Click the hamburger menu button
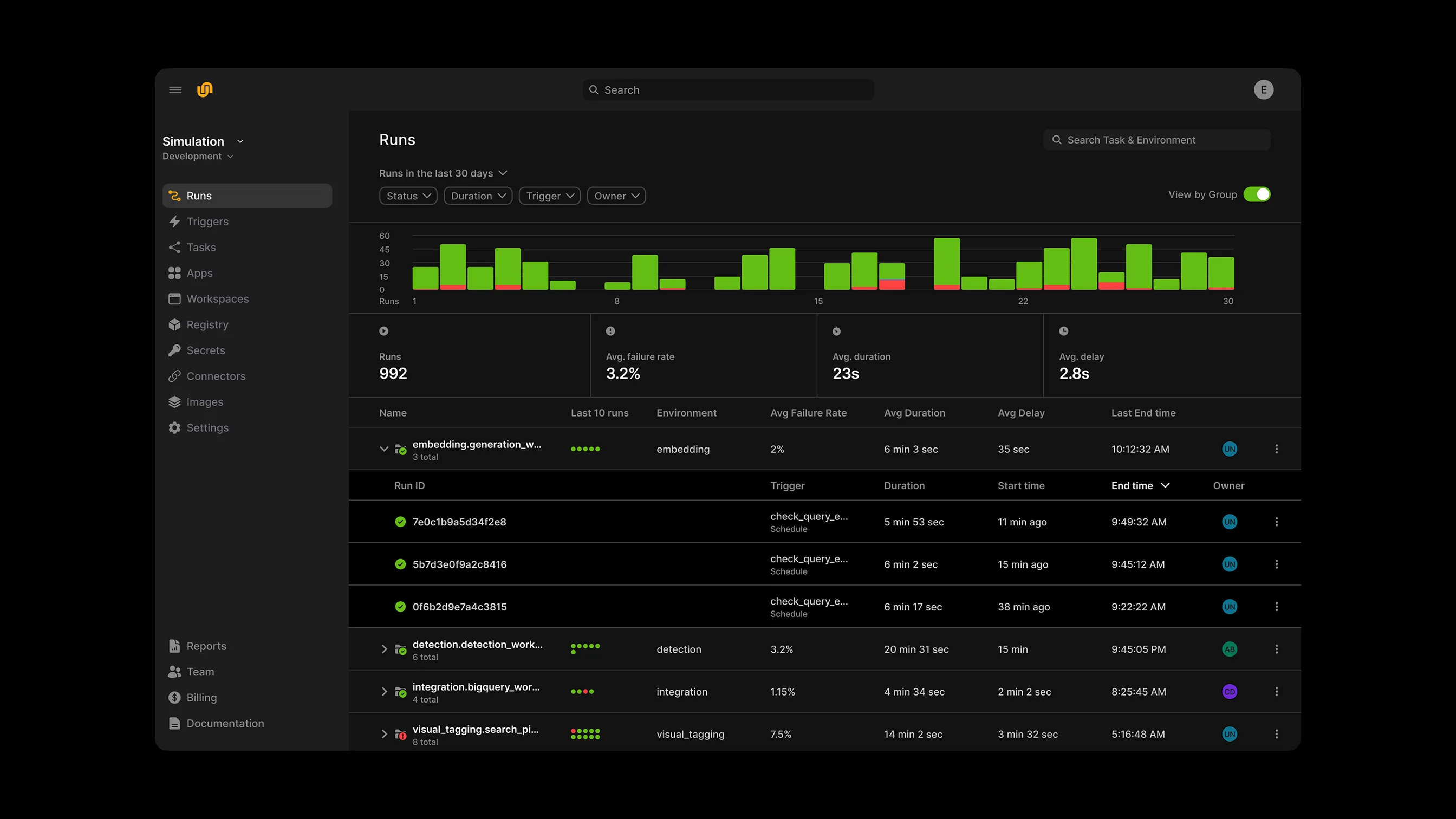 click(174, 89)
